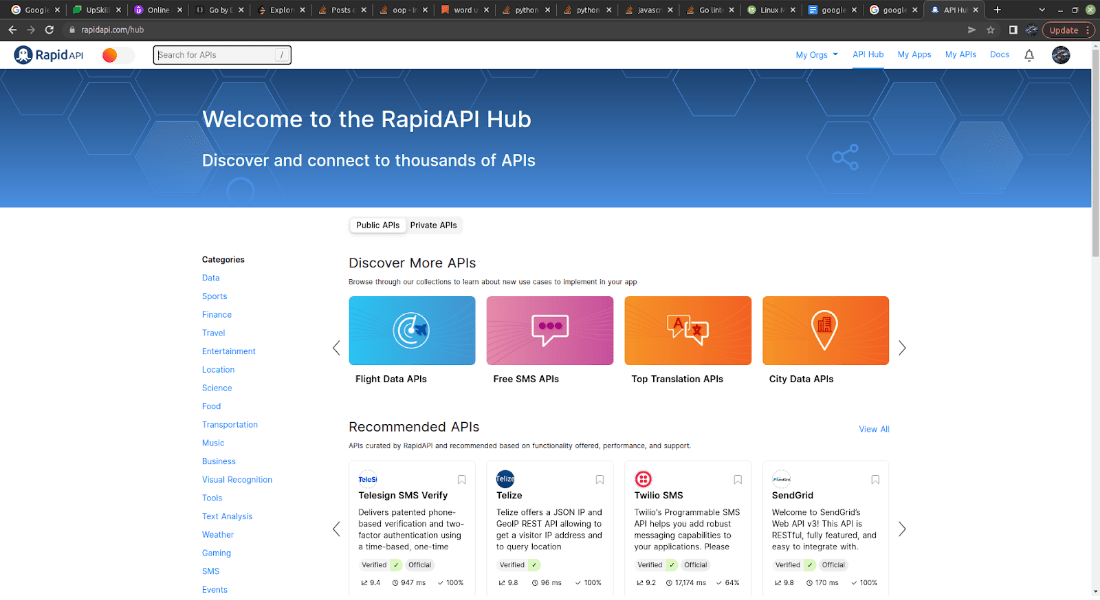Open the Finance category
The width and height of the screenshot is (1100, 600).
pyautogui.click(x=217, y=314)
